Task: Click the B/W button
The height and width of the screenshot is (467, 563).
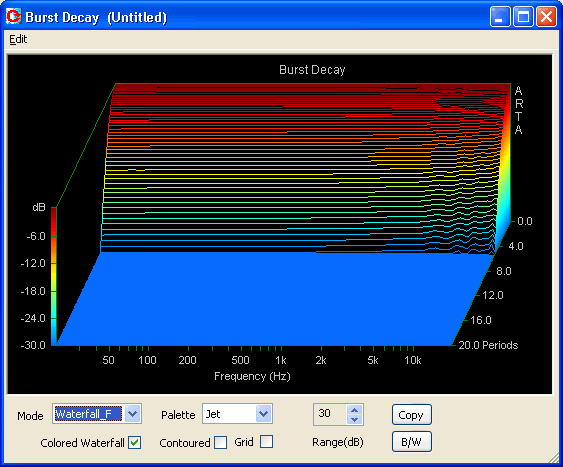Action: (411, 442)
